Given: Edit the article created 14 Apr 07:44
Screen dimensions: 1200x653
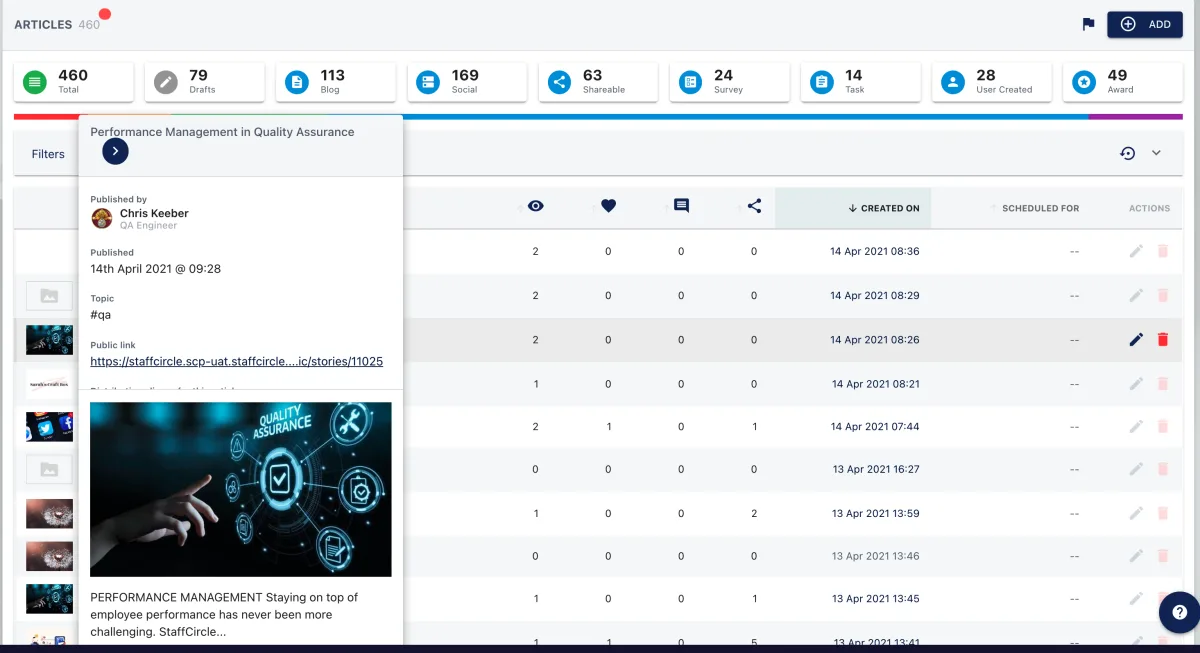Looking at the screenshot, I should (1136, 427).
